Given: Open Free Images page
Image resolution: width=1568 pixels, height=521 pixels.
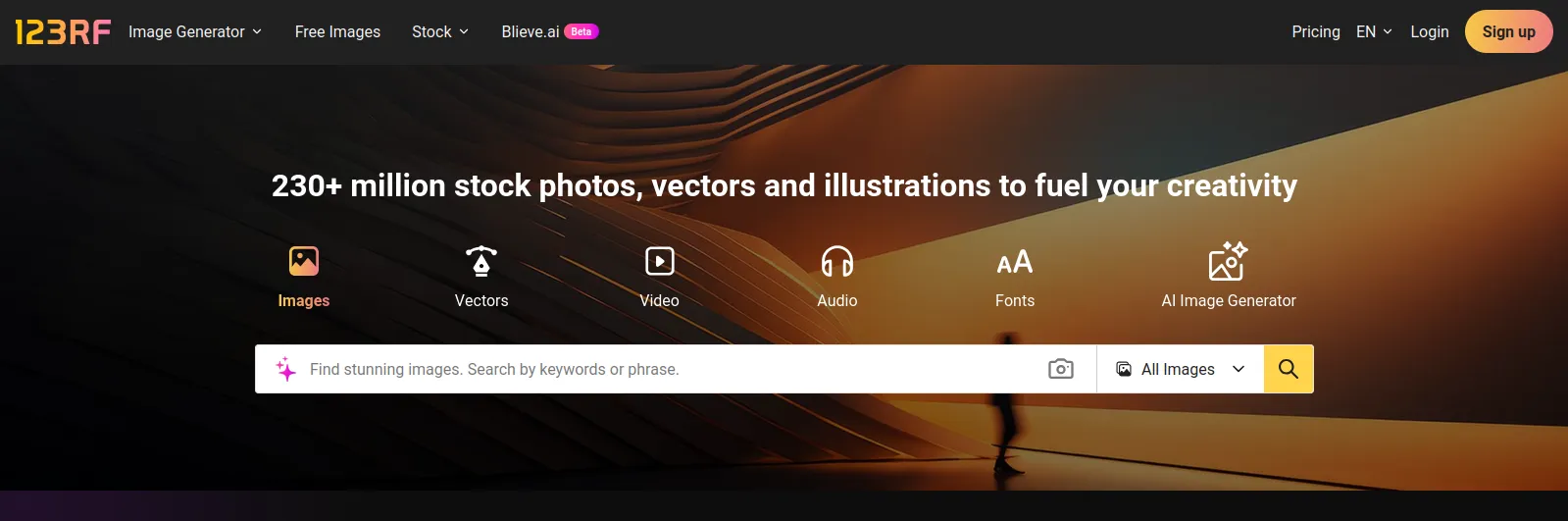Looking at the screenshot, I should point(337,31).
